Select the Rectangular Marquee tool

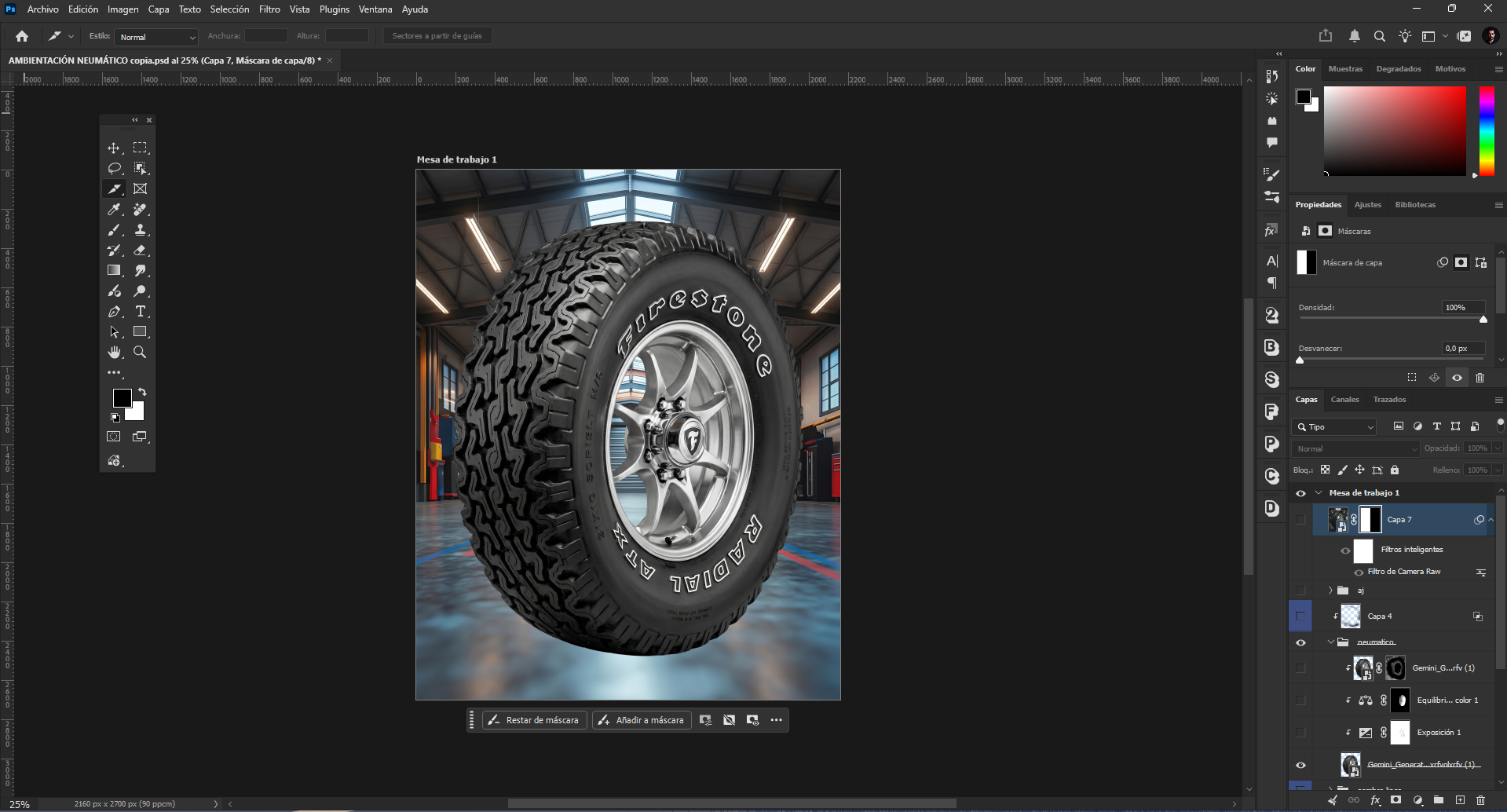(x=140, y=148)
